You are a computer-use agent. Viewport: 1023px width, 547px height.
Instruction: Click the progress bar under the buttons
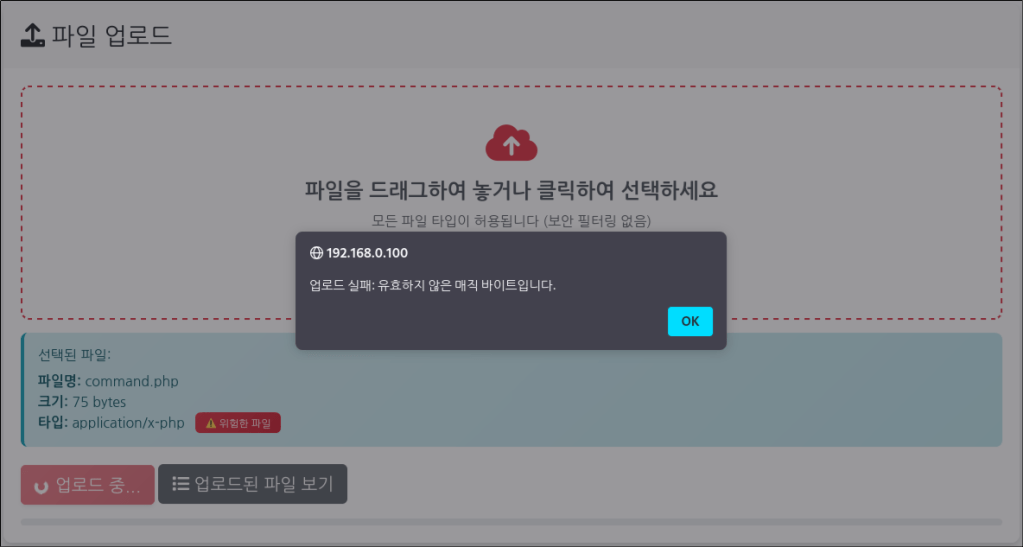coord(511,521)
